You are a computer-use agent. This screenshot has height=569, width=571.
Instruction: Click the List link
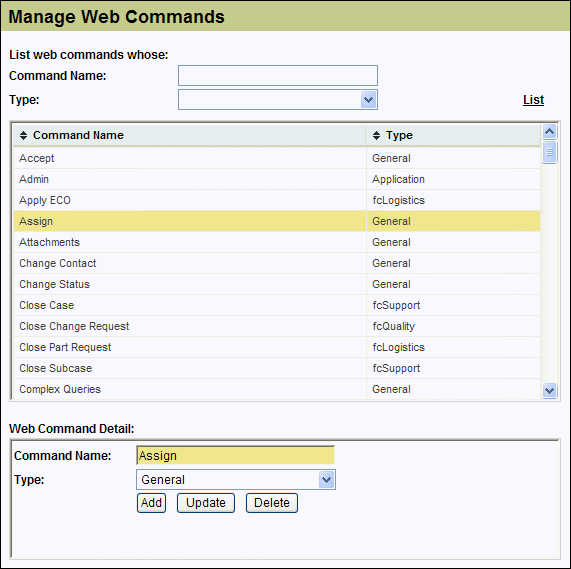pyautogui.click(x=533, y=100)
